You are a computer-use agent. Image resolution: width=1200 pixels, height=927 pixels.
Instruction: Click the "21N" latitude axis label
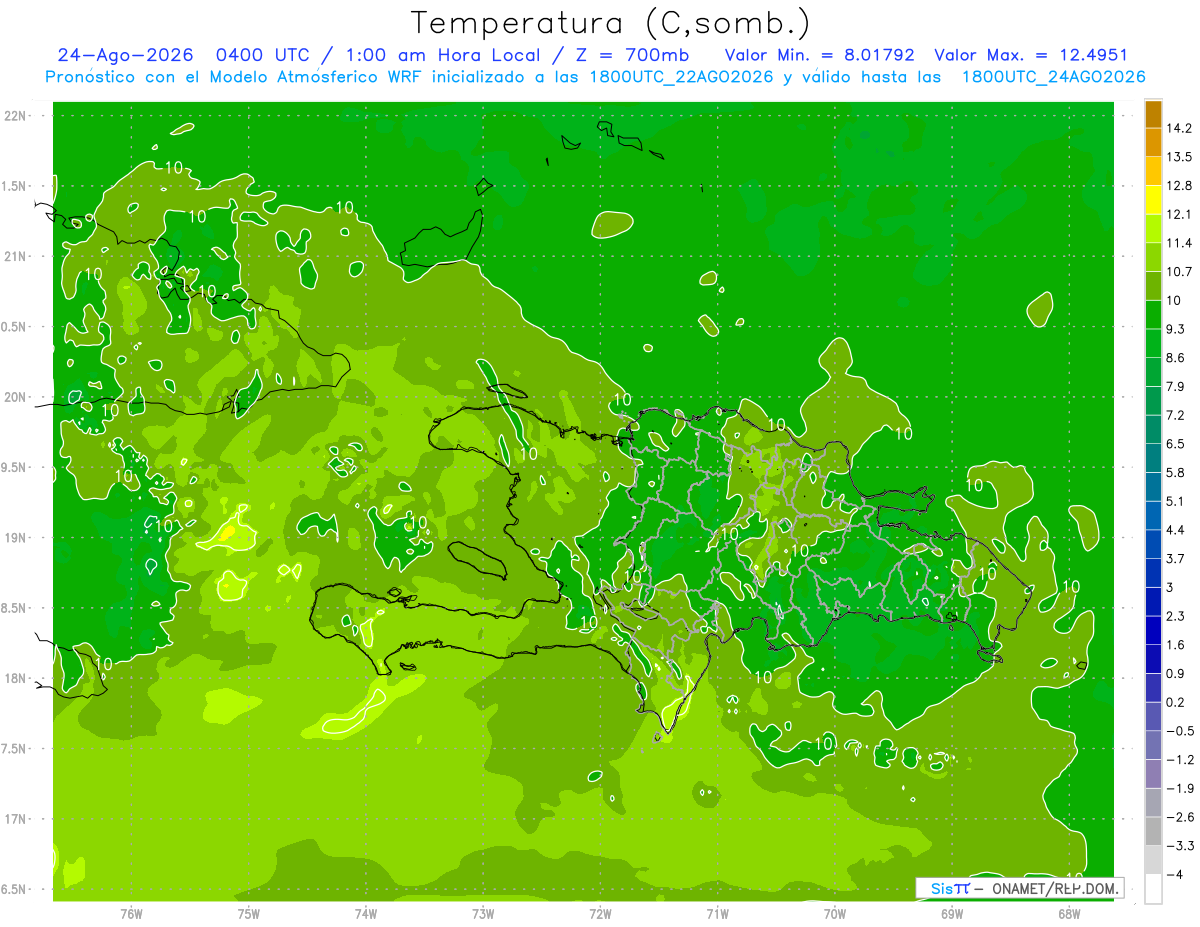point(17,256)
